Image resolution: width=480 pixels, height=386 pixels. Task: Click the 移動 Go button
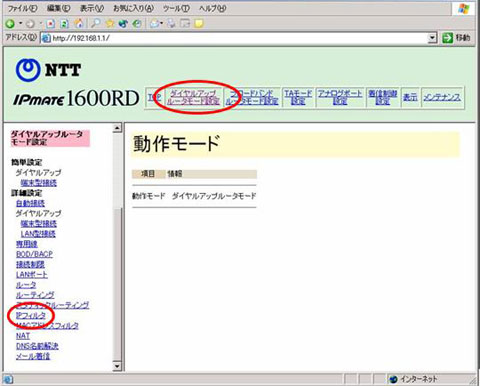point(456,38)
